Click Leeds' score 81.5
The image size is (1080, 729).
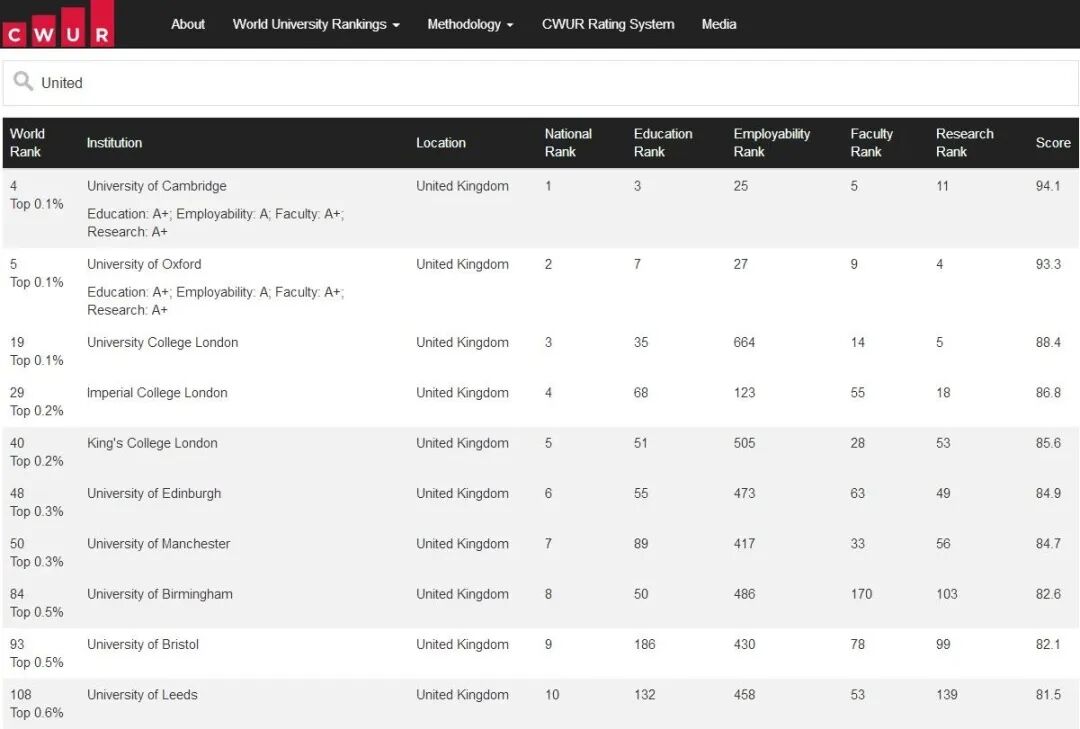pos(1048,695)
